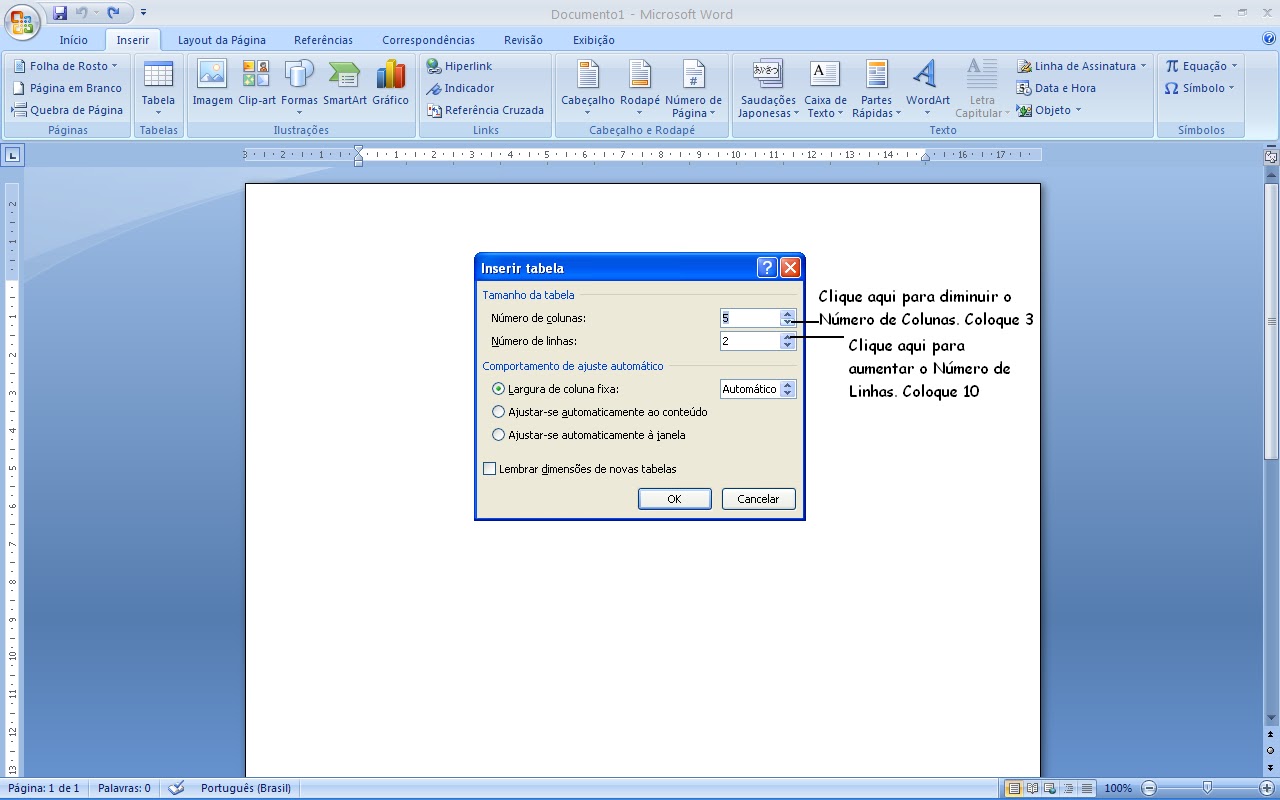The height and width of the screenshot is (800, 1280).
Task: Click the Office button logo
Action: point(21,21)
